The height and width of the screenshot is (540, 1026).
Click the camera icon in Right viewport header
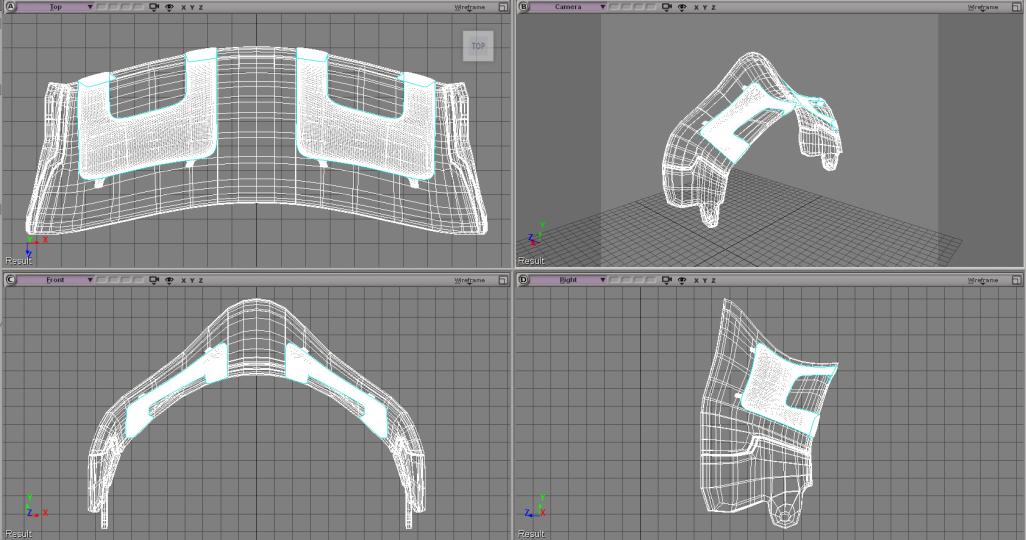[x=666, y=280]
